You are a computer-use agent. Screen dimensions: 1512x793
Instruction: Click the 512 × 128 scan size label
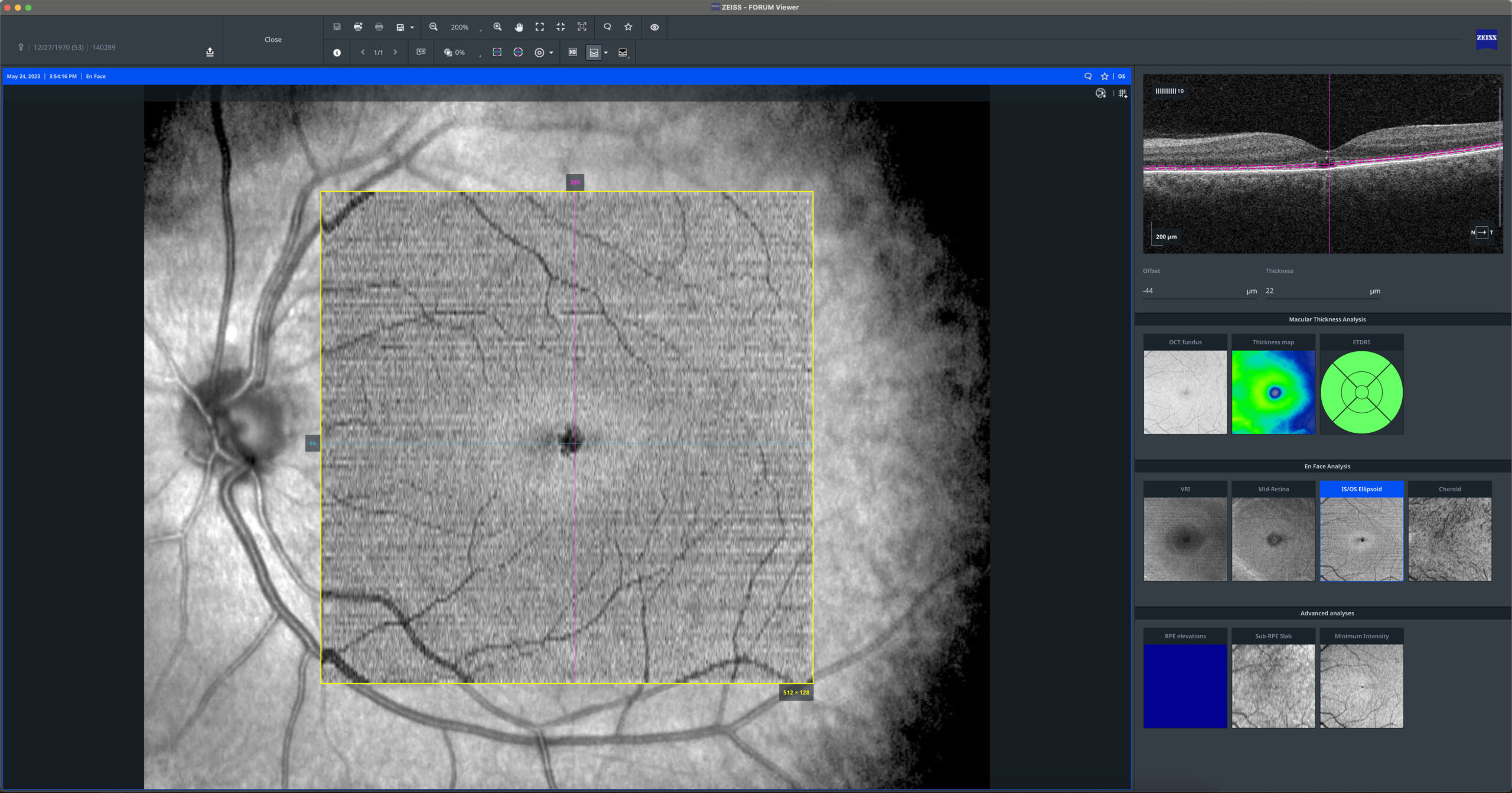click(x=796, y=693)
